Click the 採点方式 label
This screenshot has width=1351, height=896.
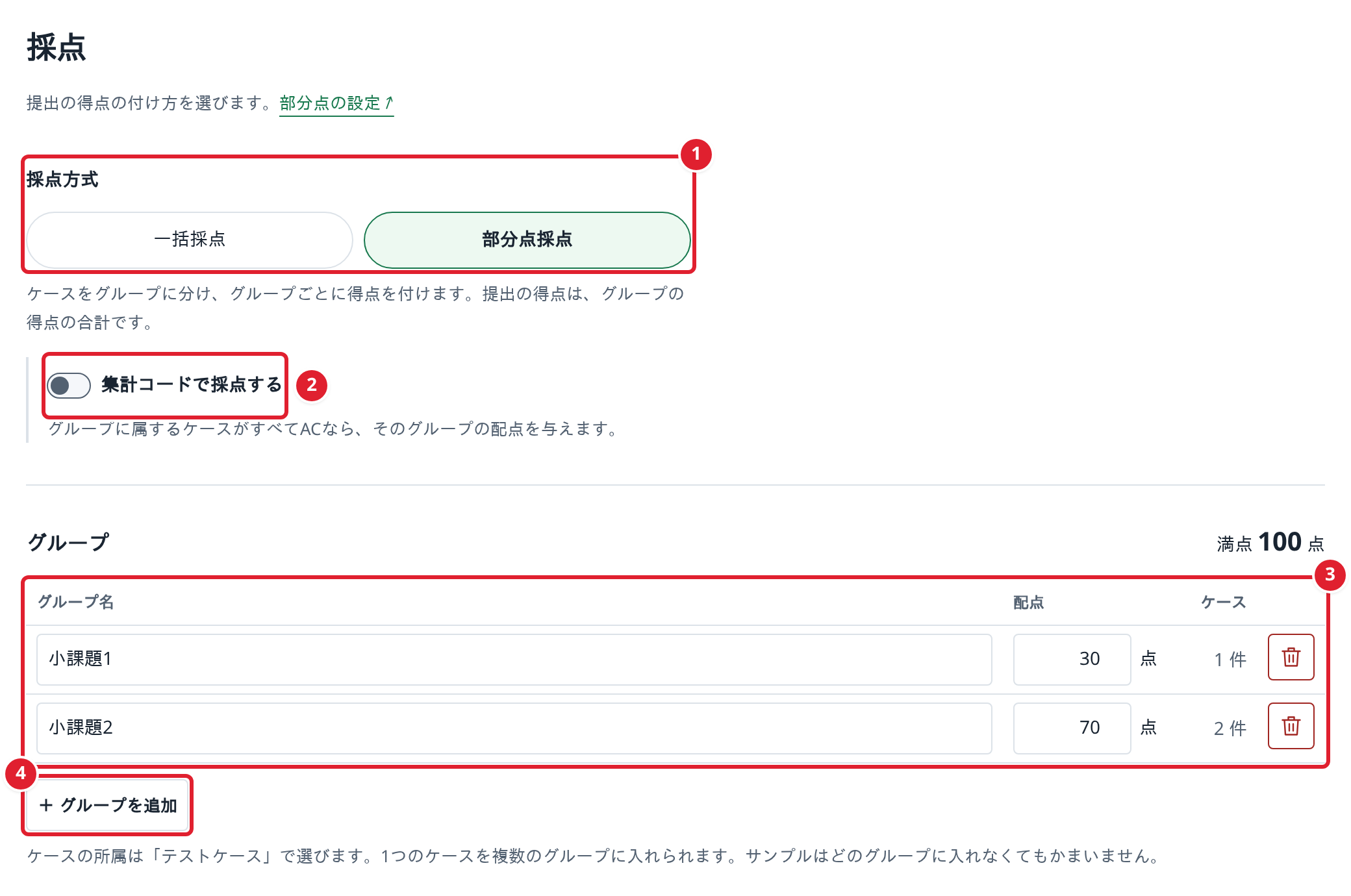pyautogui.click(x=62, y=180)
